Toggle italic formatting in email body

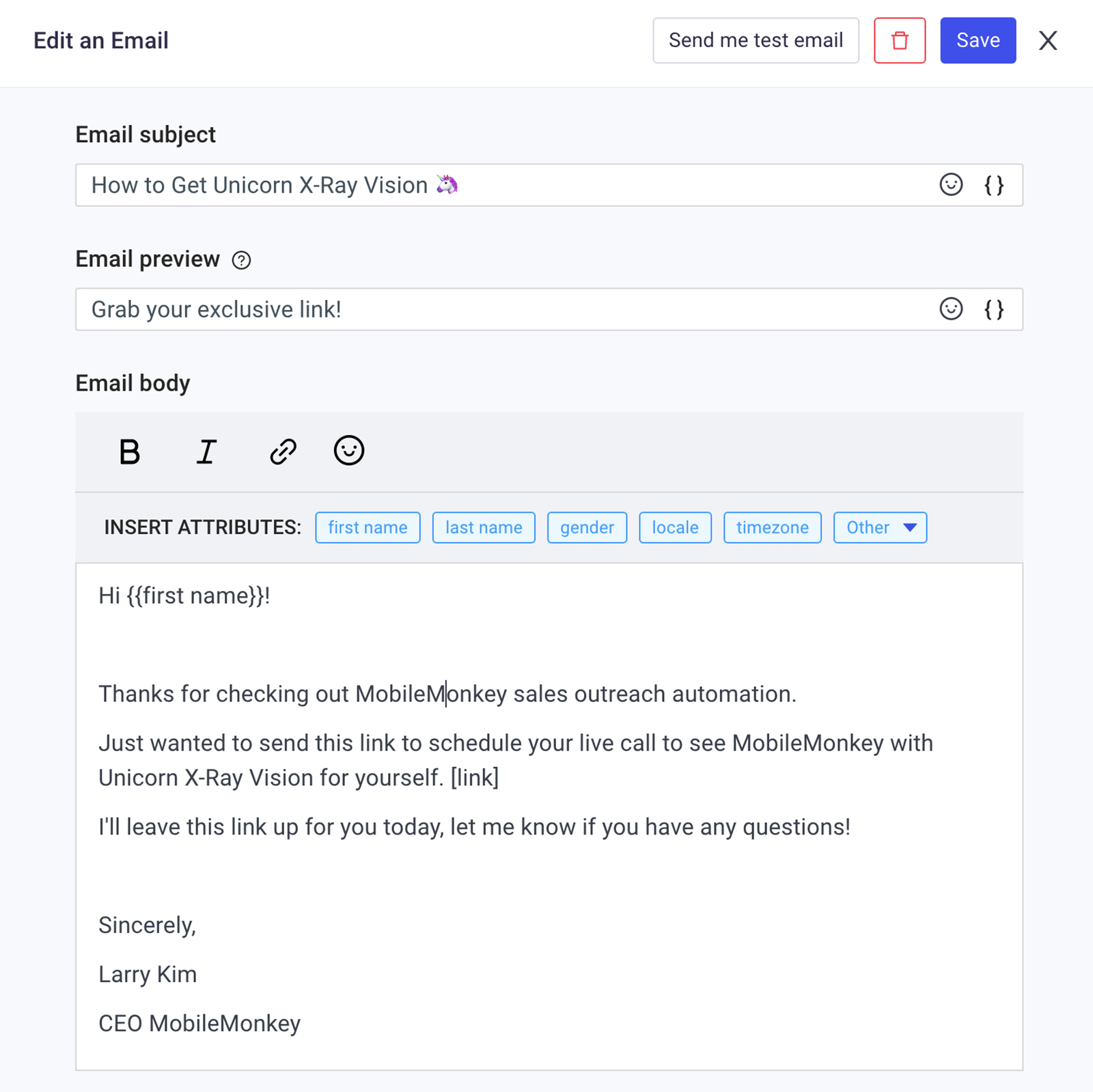point(206,451)
